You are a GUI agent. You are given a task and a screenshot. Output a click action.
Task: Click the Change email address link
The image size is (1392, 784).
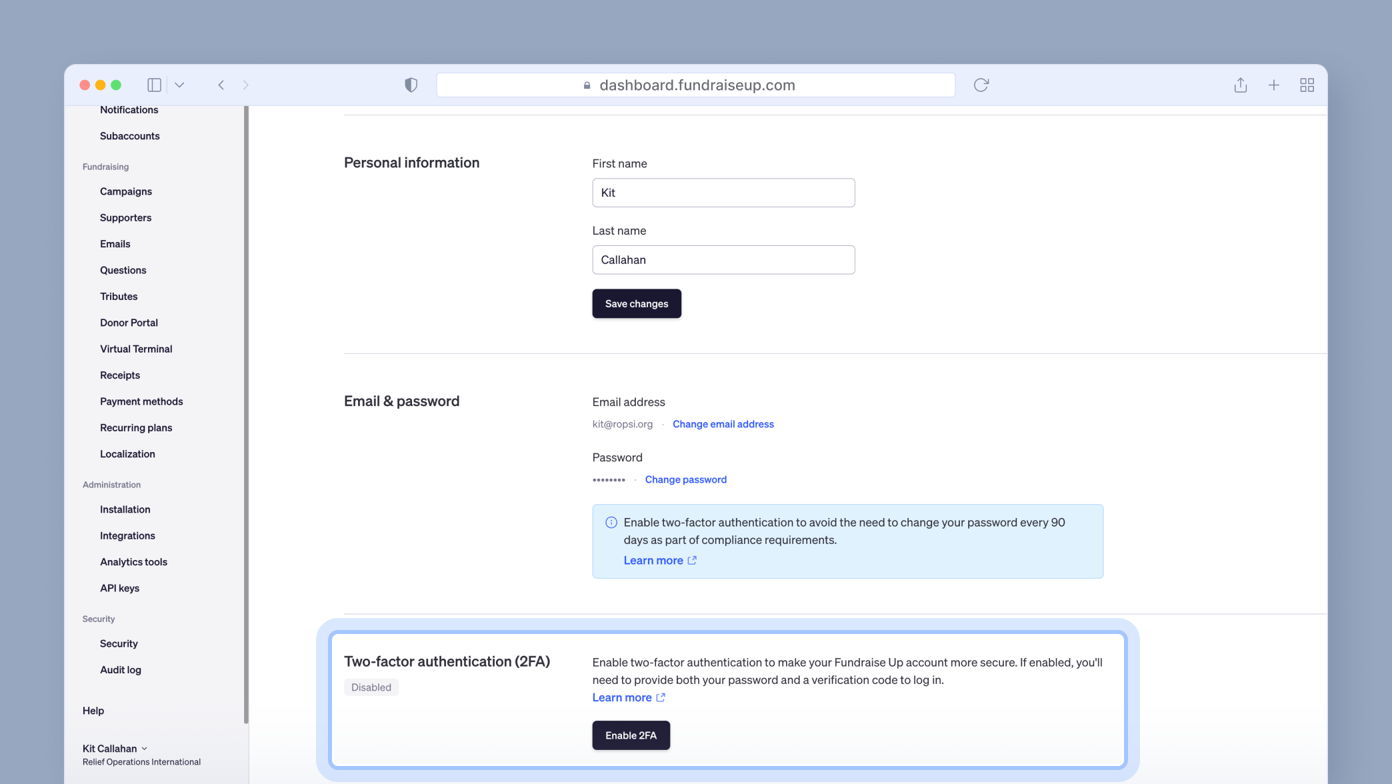tap(723, 423)
